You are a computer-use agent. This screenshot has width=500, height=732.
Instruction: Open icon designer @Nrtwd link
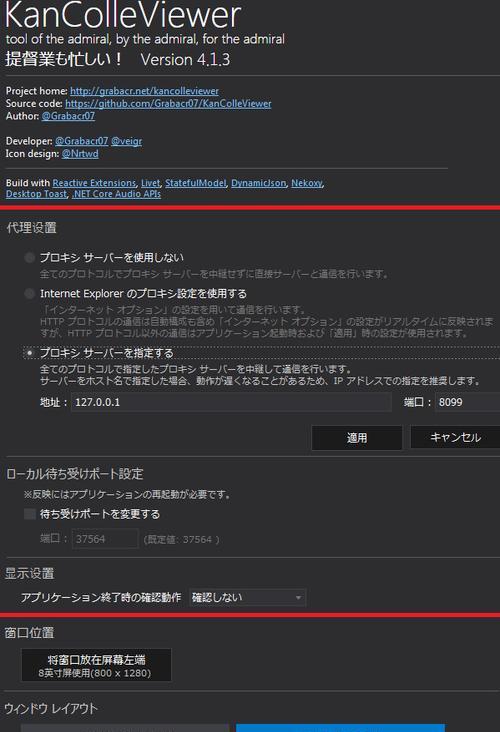(80, 154)
